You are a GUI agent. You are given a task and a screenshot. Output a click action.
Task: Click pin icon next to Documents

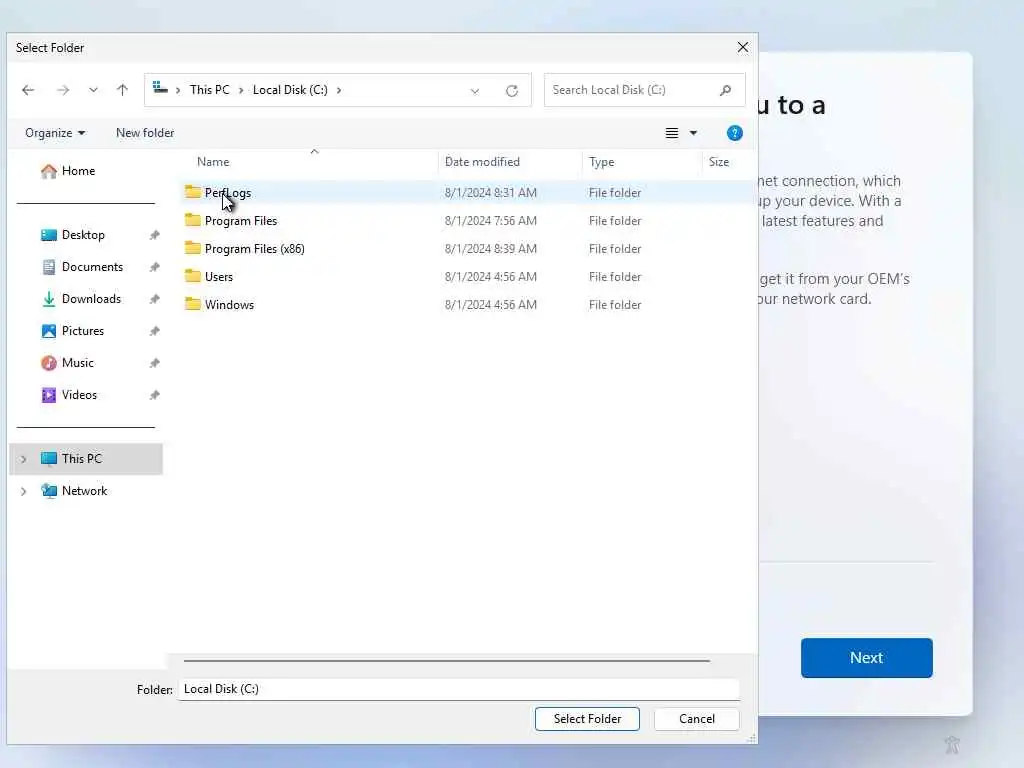(x=155, y=267)
